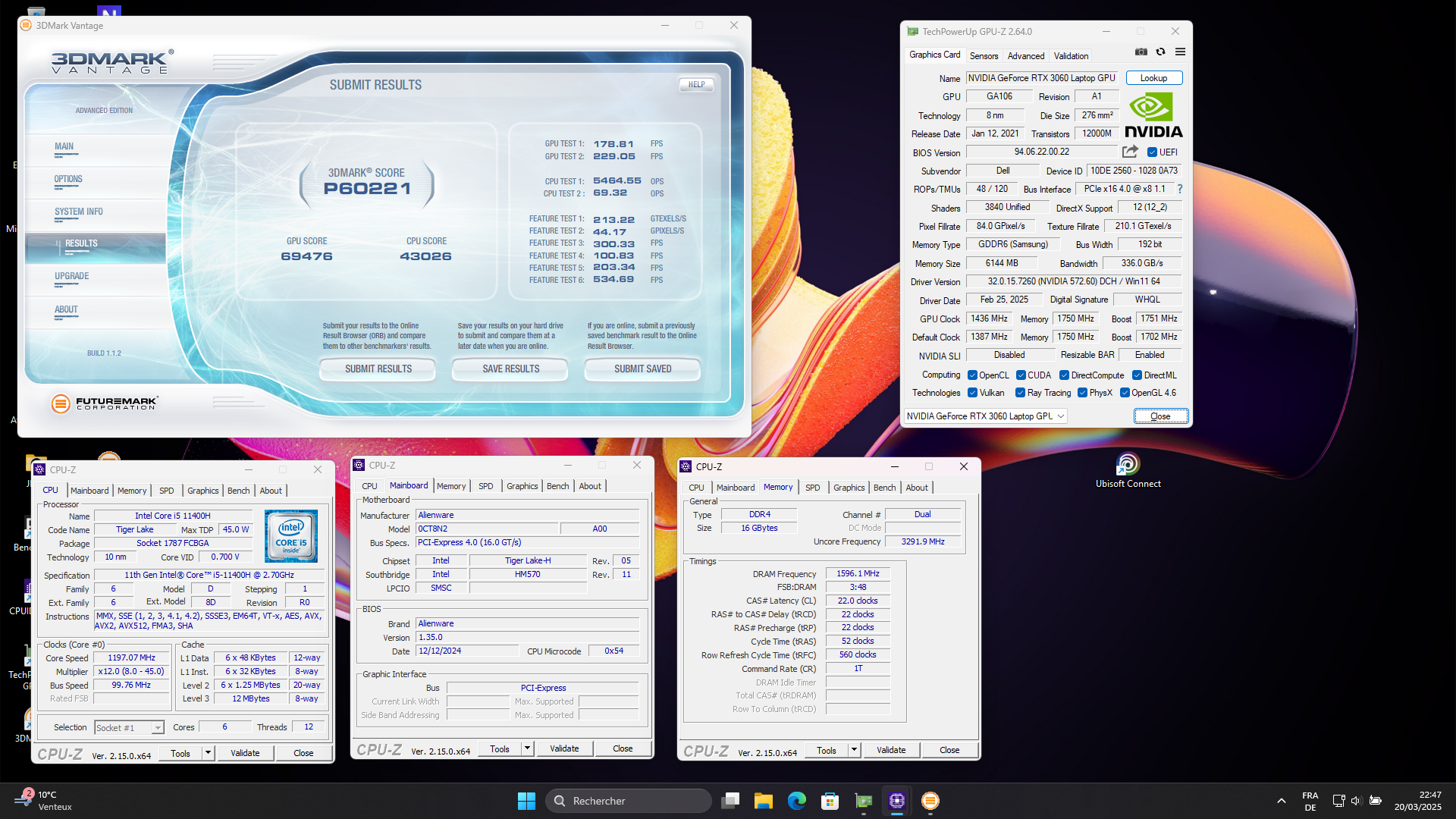Click the battery icon in system tray

tap(1376, 801)
